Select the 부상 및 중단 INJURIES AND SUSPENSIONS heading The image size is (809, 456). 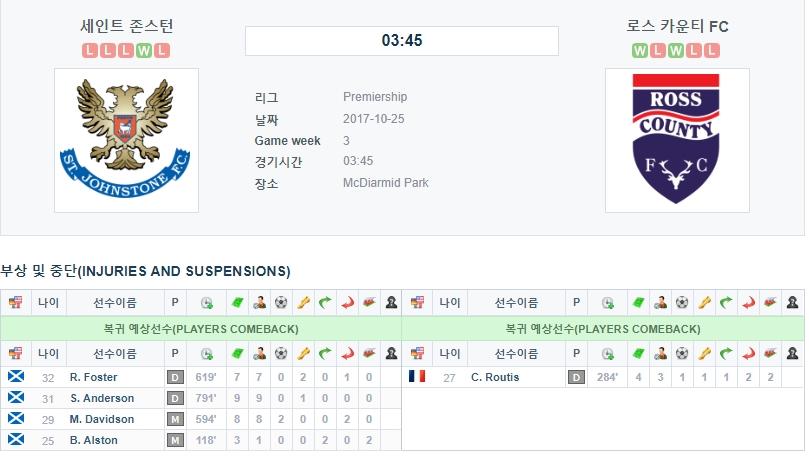coord(145,271)
